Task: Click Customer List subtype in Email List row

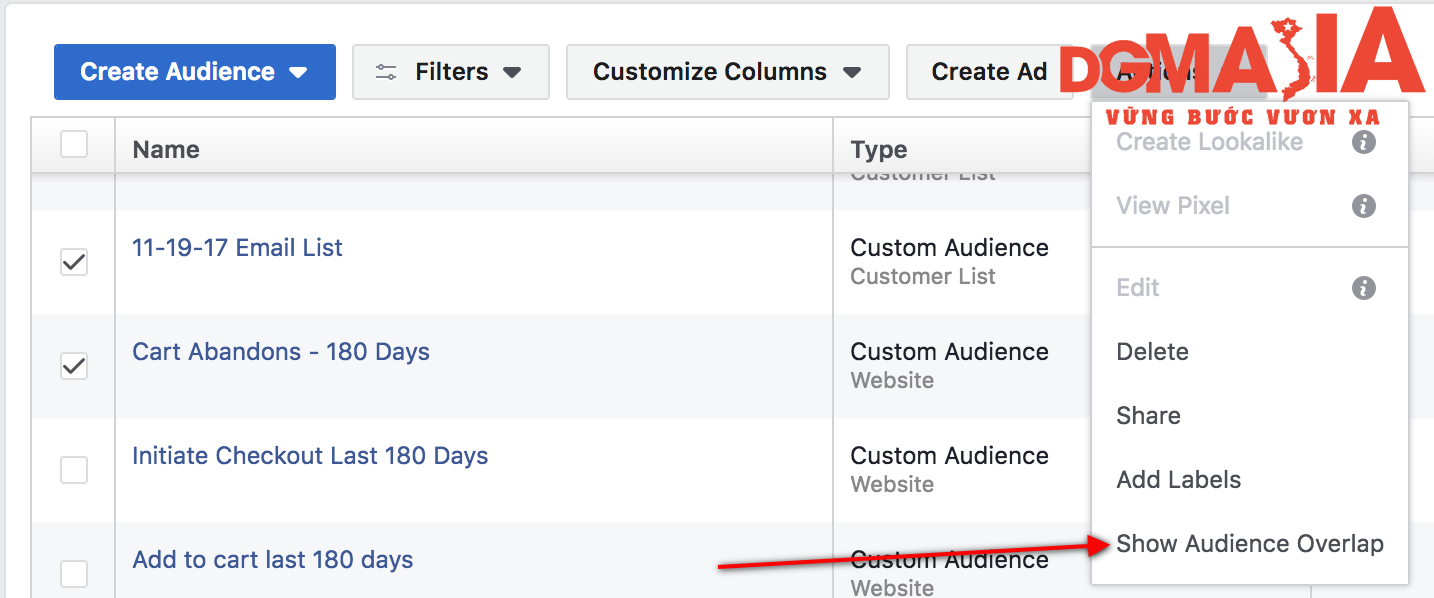Action: coord(923,276)
